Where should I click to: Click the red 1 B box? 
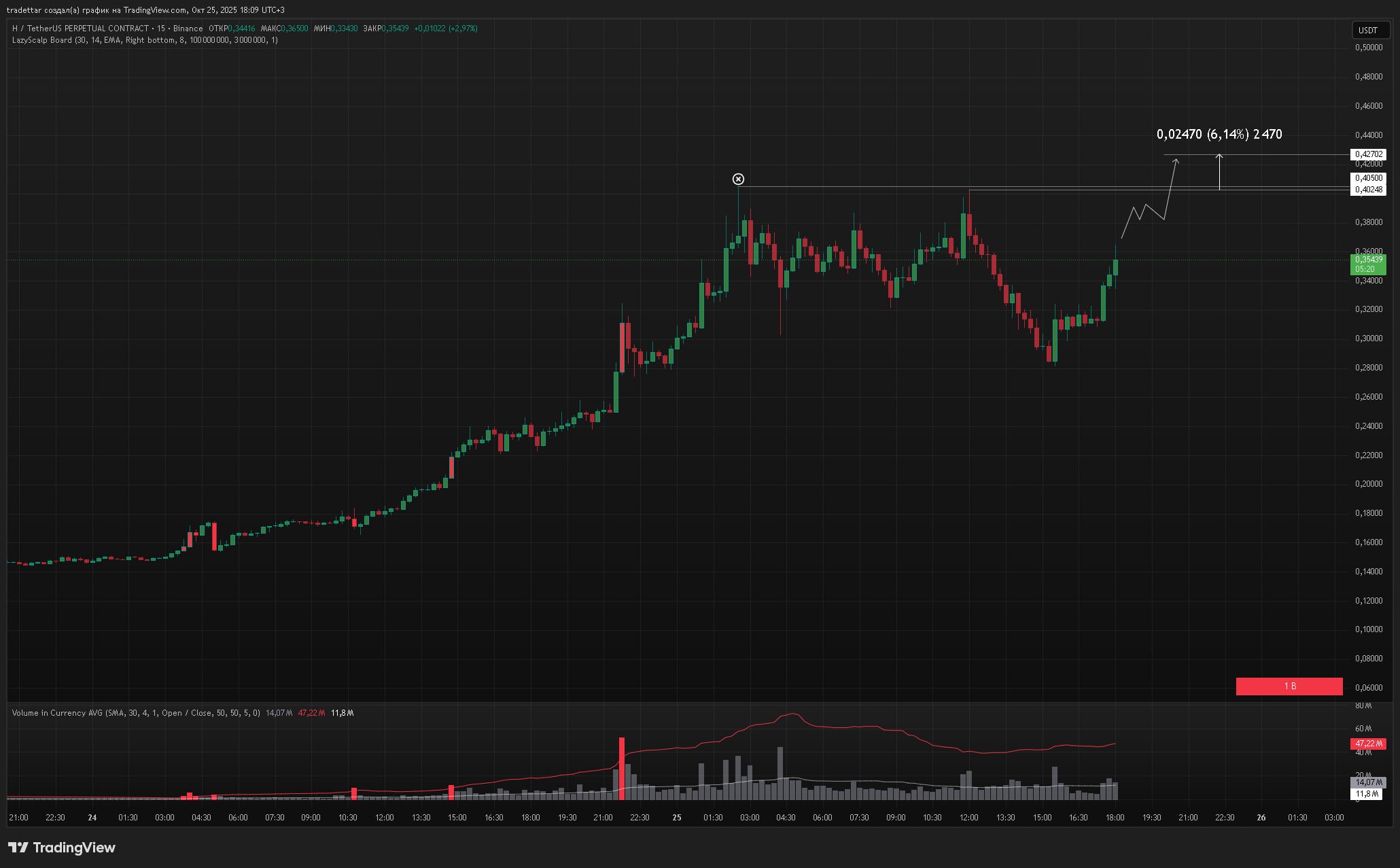click(1289, 687)
